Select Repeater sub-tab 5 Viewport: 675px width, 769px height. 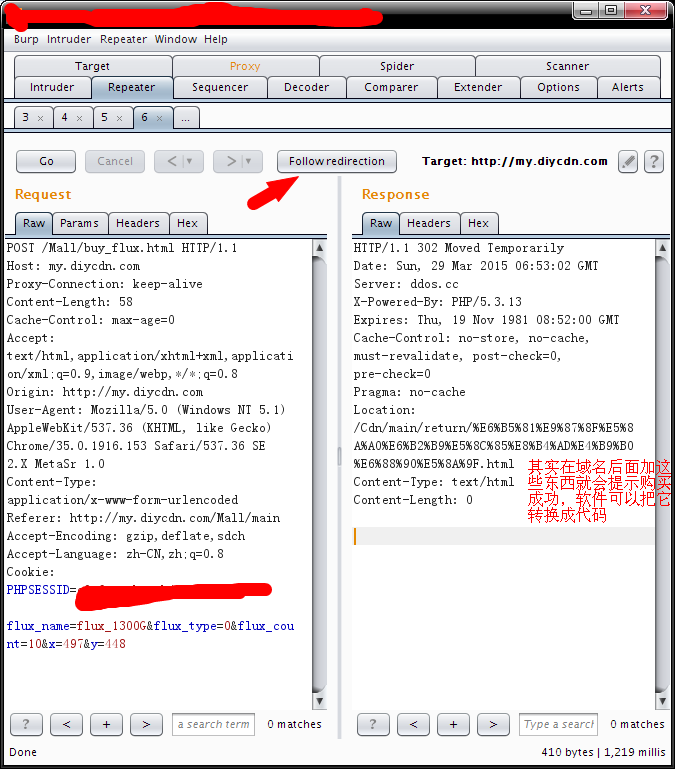click(104, 118)
